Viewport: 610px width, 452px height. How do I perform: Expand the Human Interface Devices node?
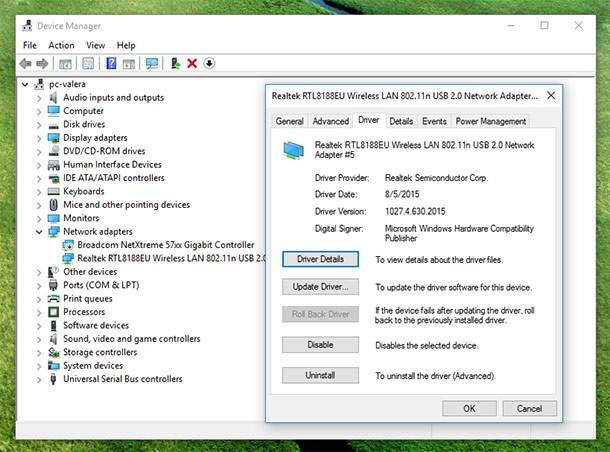click(x=39, y=165)
